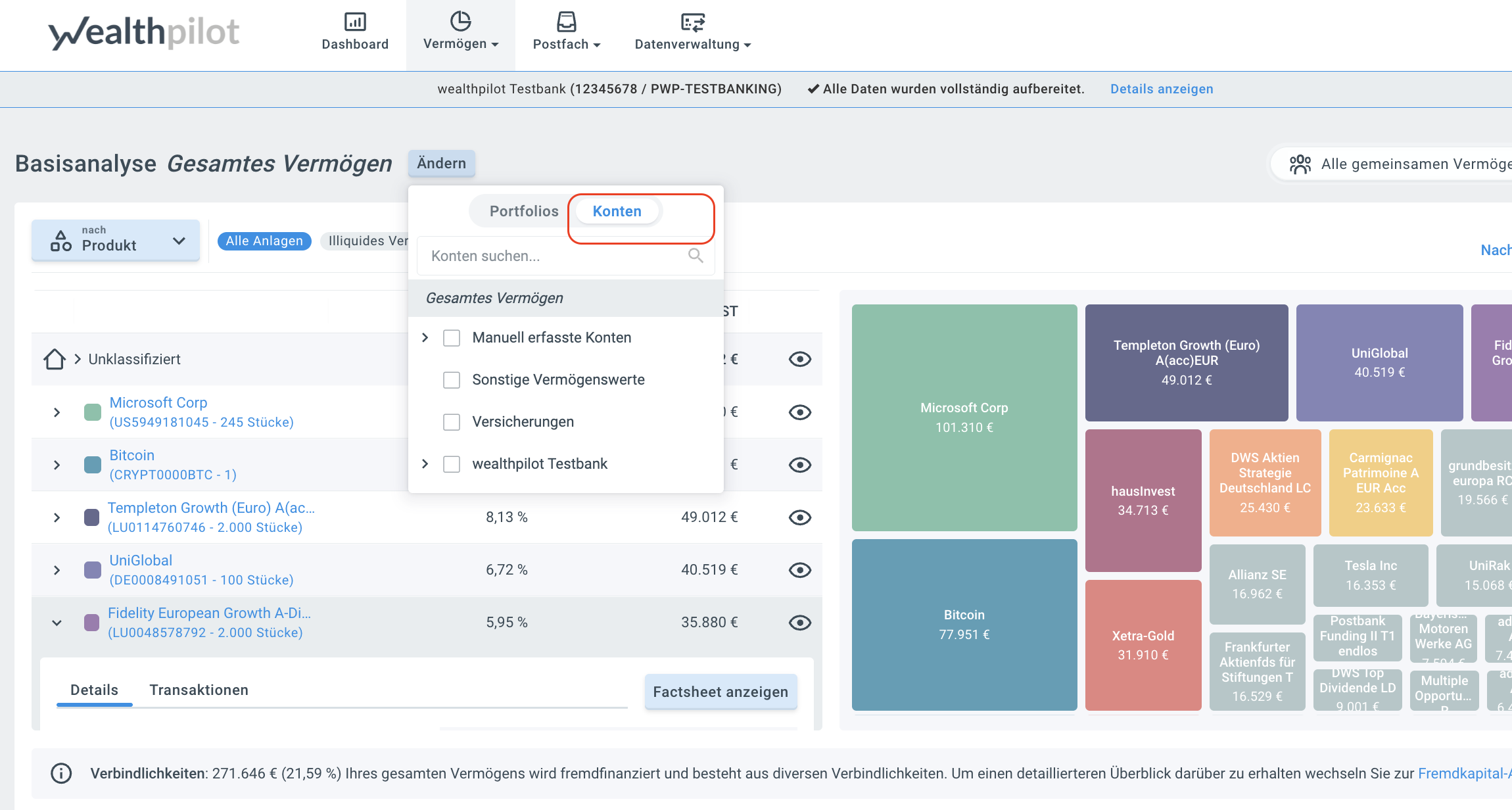Click the house icon beside Unklassifiziert
The height and width of the screenshot is (810, 1512).
click(55, 359)
